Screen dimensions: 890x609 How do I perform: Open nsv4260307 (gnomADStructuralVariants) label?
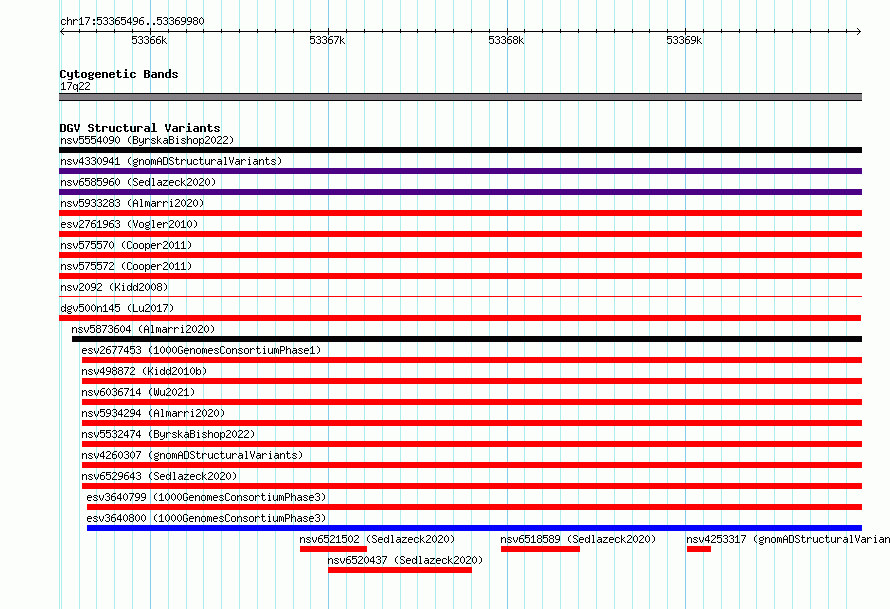coord(192,455)
